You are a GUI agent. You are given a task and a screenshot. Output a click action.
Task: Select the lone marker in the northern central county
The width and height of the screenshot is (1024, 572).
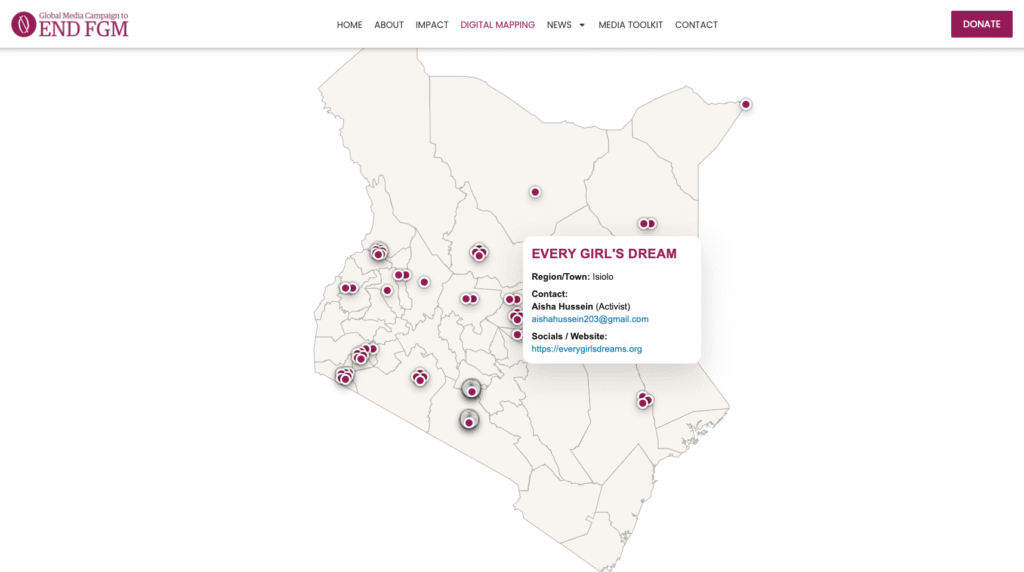[x=535, y=192]
